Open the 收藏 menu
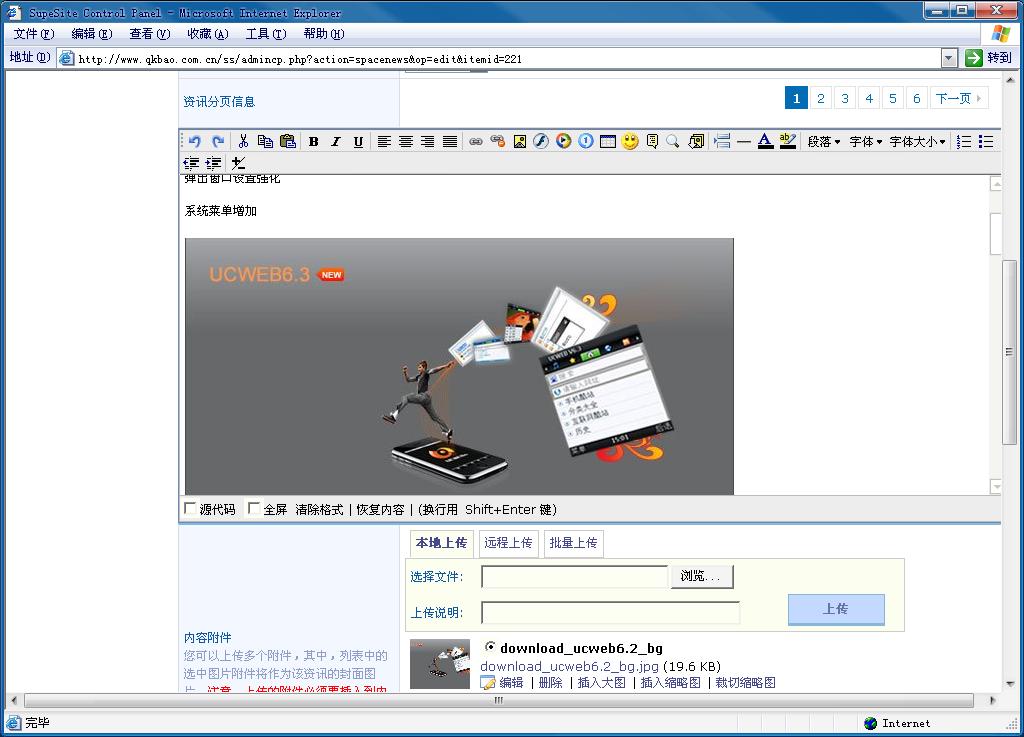This screenshot has width=1024, height=737. (x=208, y=34)
